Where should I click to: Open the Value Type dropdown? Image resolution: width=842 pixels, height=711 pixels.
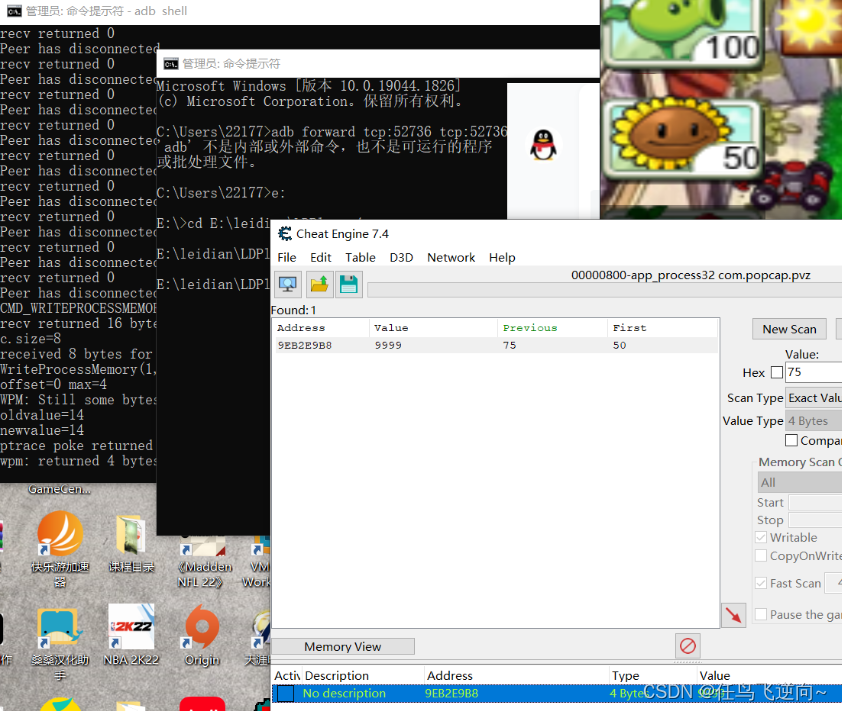click(814, 421)
